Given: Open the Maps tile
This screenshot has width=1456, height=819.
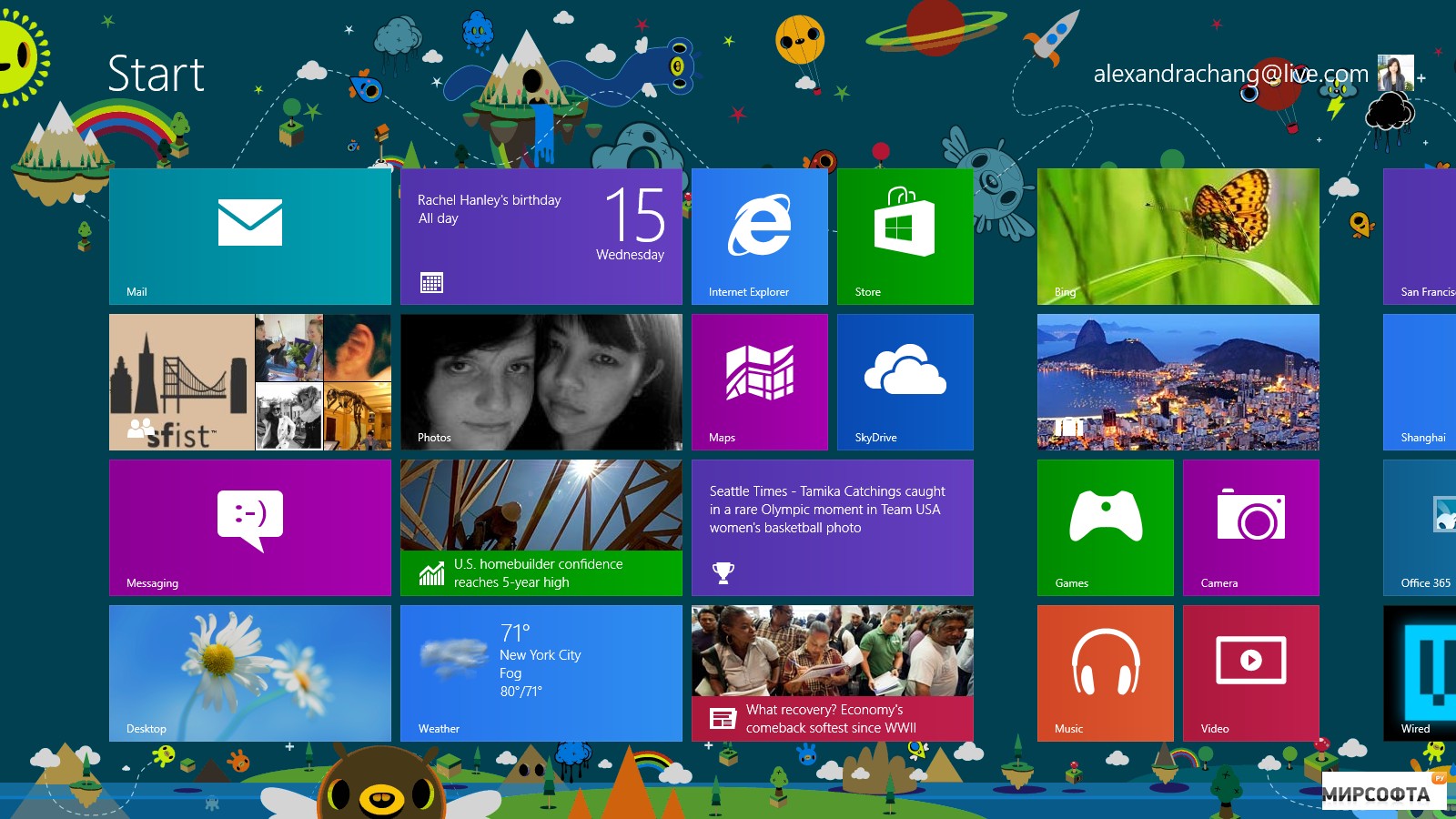Looking at the screenshot, I should (x=760, y=382).
